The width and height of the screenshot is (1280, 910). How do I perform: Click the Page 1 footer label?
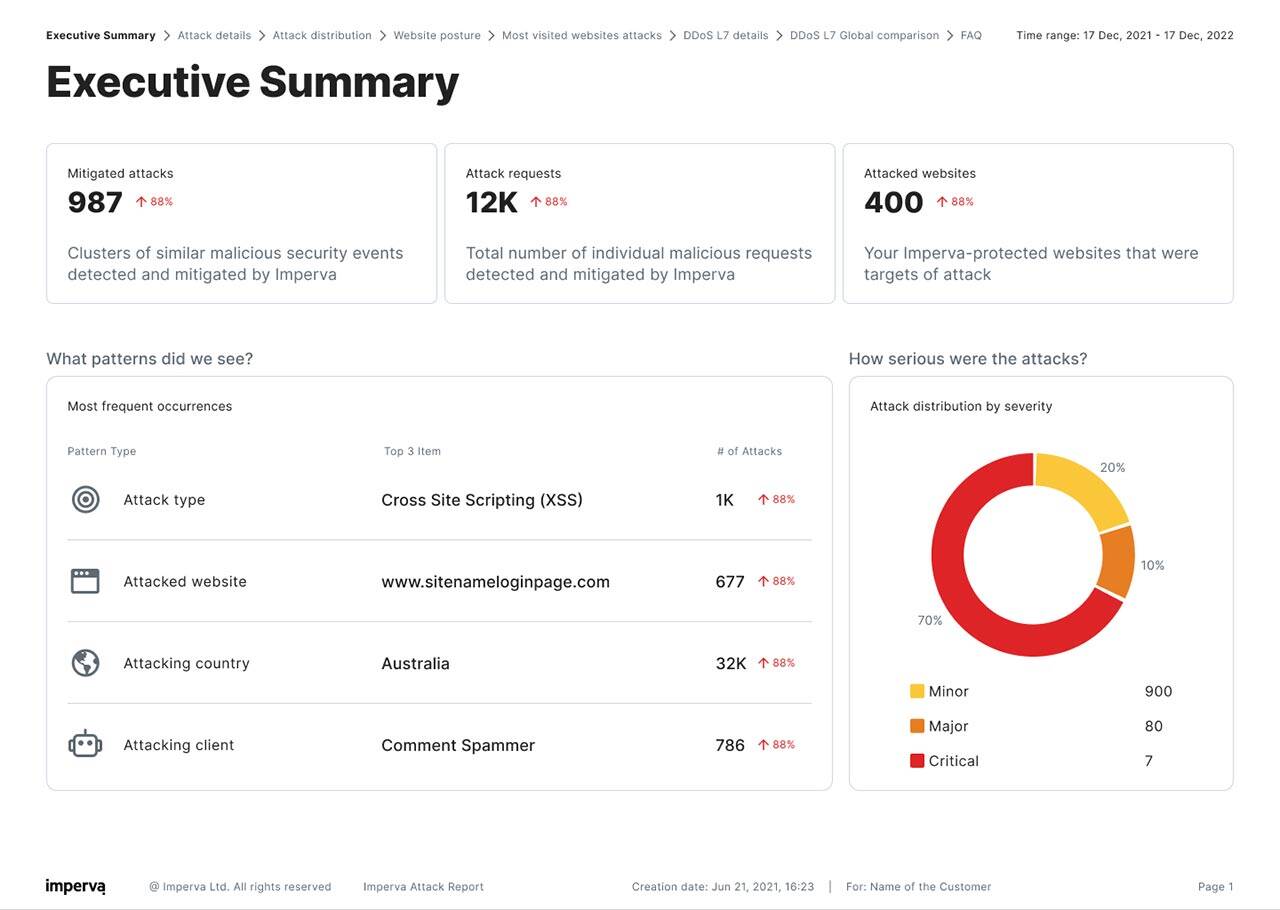pos(1216,887)
